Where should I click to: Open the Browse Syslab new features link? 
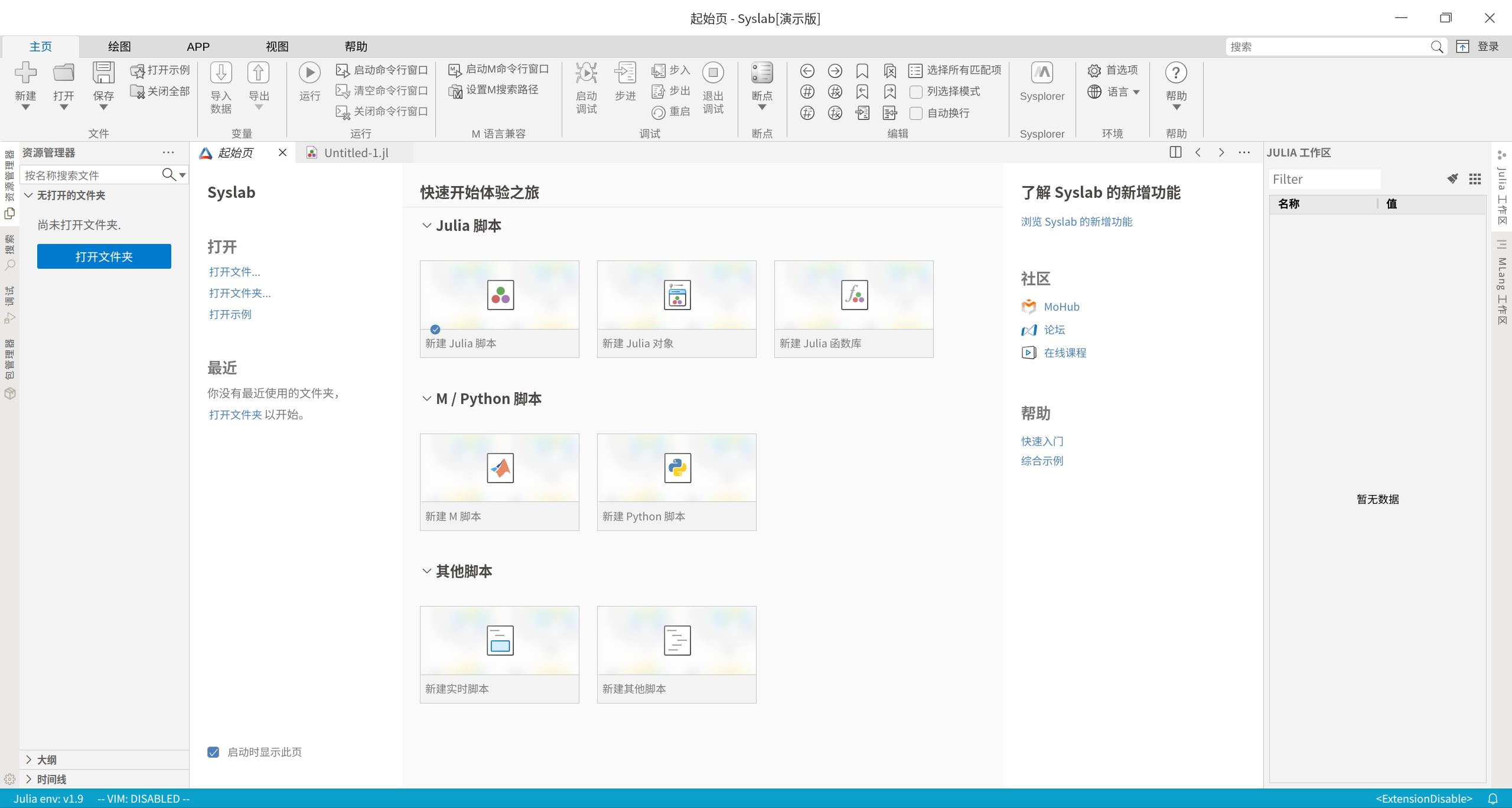(x=1076, y=221)
